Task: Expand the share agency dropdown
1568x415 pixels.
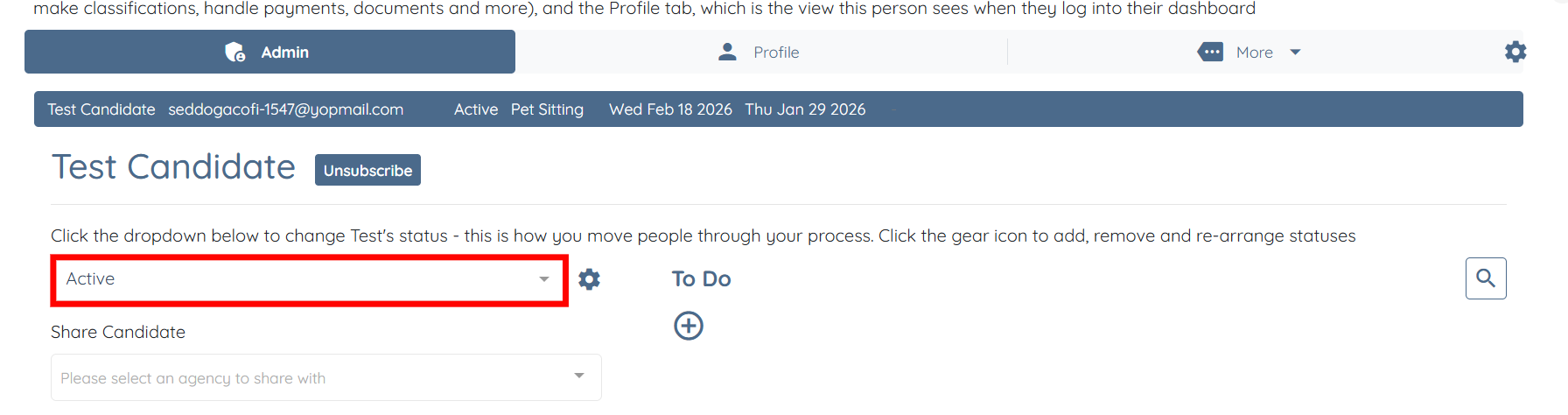Action: pos(325,377)
